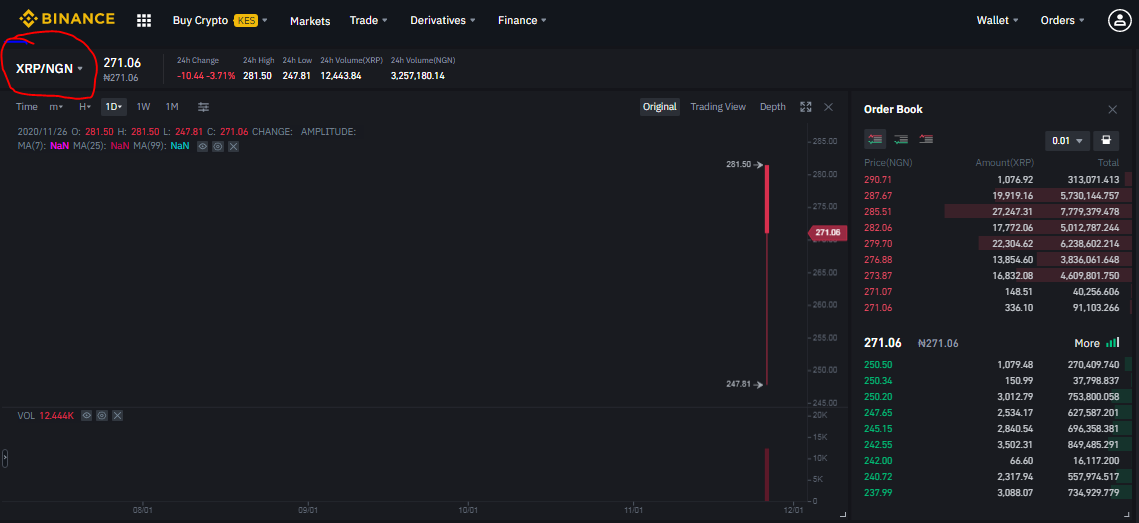Show buy orders only view icon
The image size is (1139, 523).
901,139
